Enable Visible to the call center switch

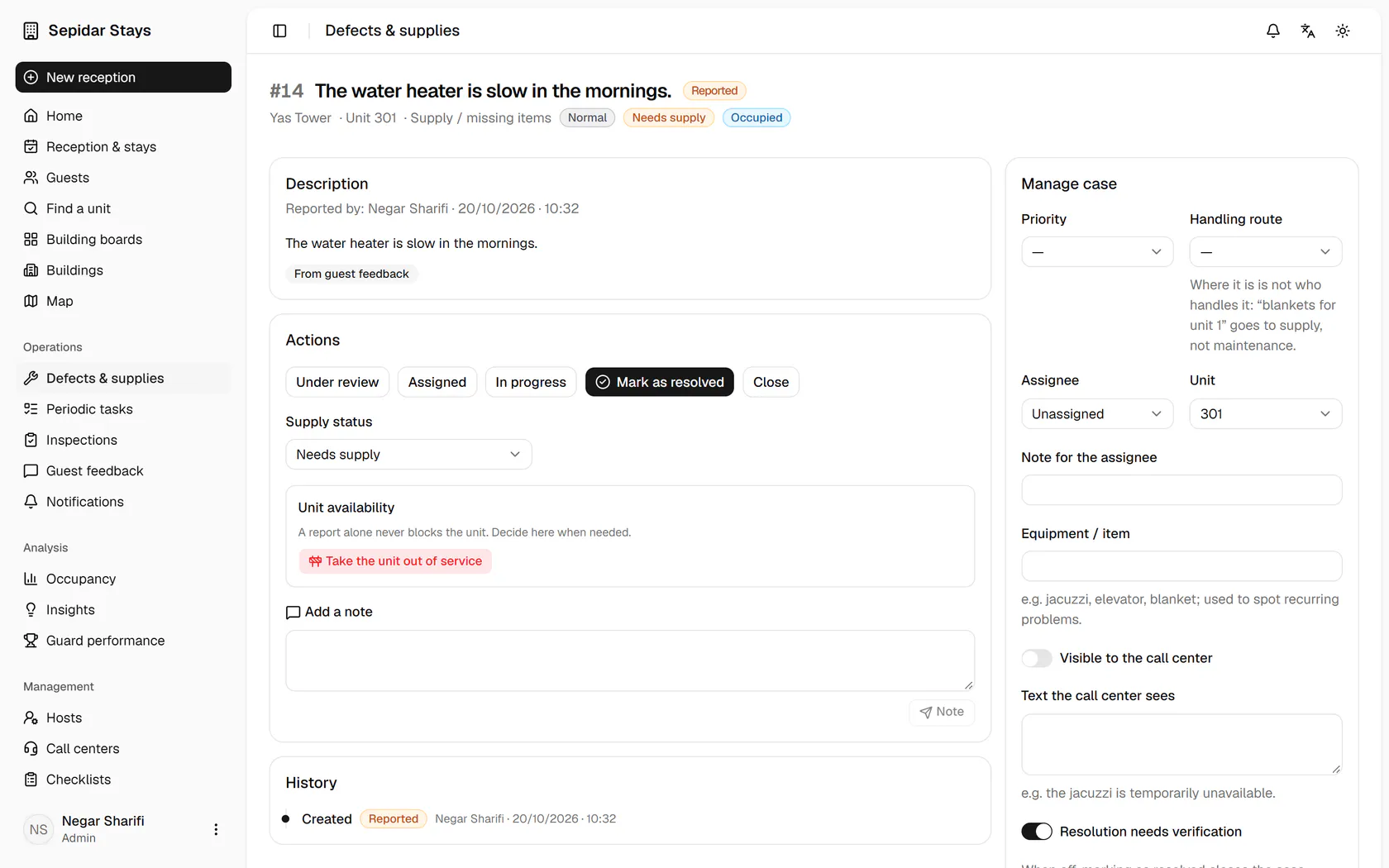coord(1037,658)
